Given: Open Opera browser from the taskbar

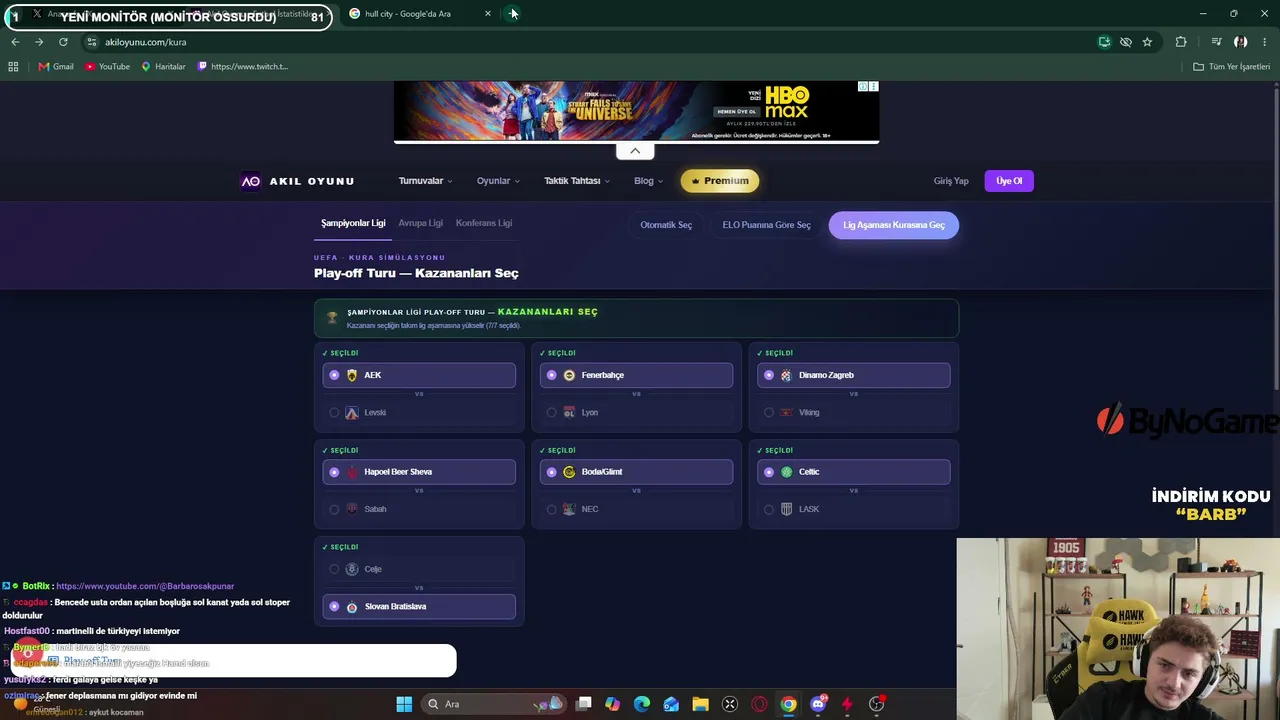Looking at the screenshot, I should [759, 704].
